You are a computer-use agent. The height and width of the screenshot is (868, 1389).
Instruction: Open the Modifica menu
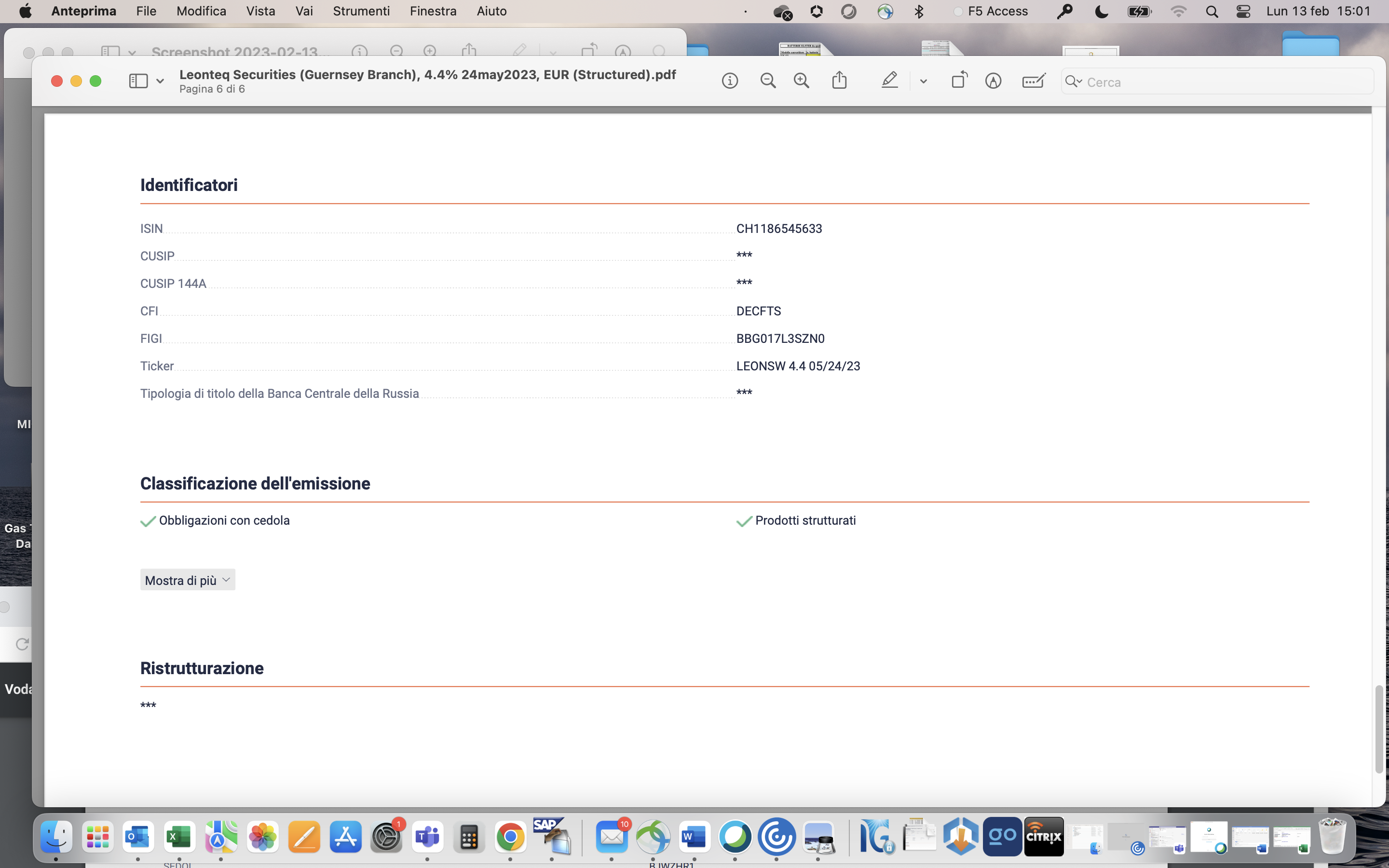tap(202, 12)
